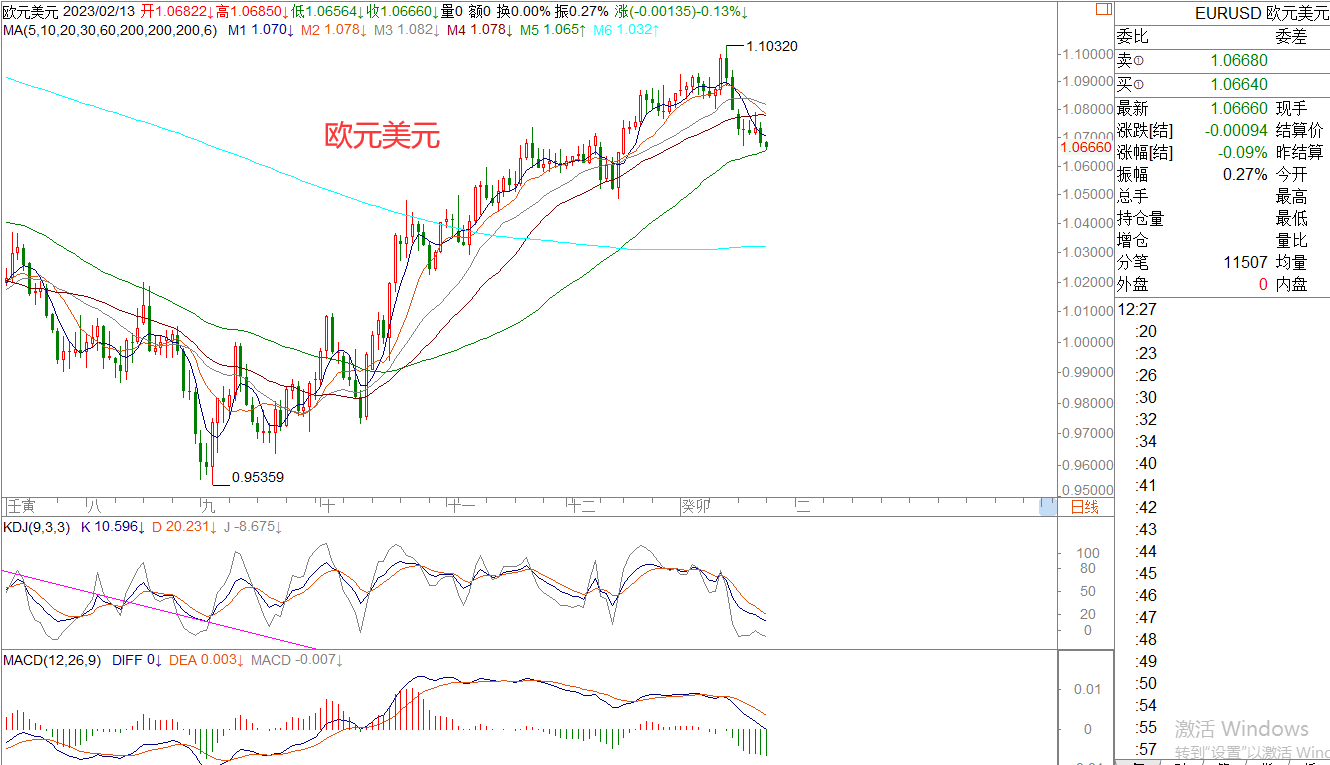The image size is (1330, 765).
Task: Click the KDJ(9,3,3) indicator label
Action: [x=36, y=527]
